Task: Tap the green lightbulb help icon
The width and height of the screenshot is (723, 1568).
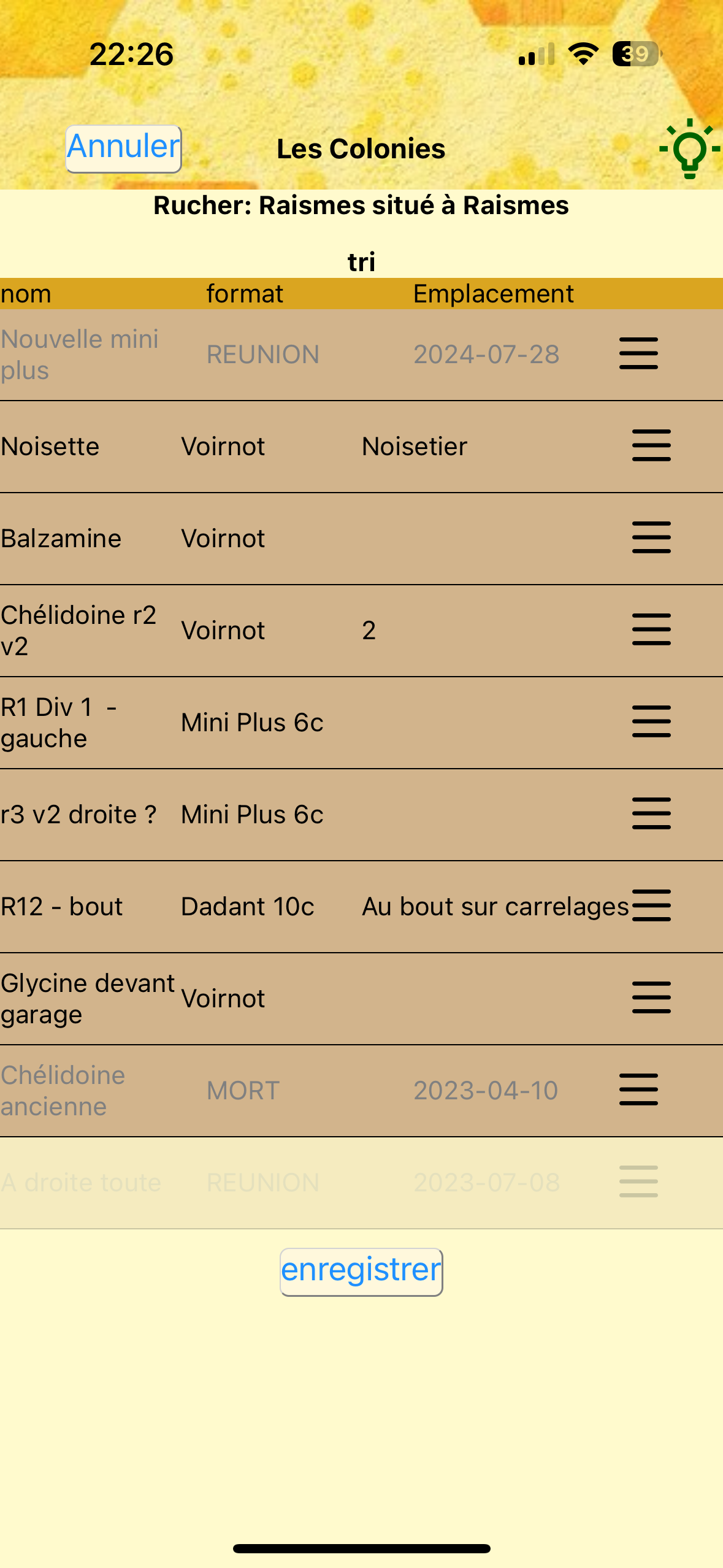Action: (689, 148)
